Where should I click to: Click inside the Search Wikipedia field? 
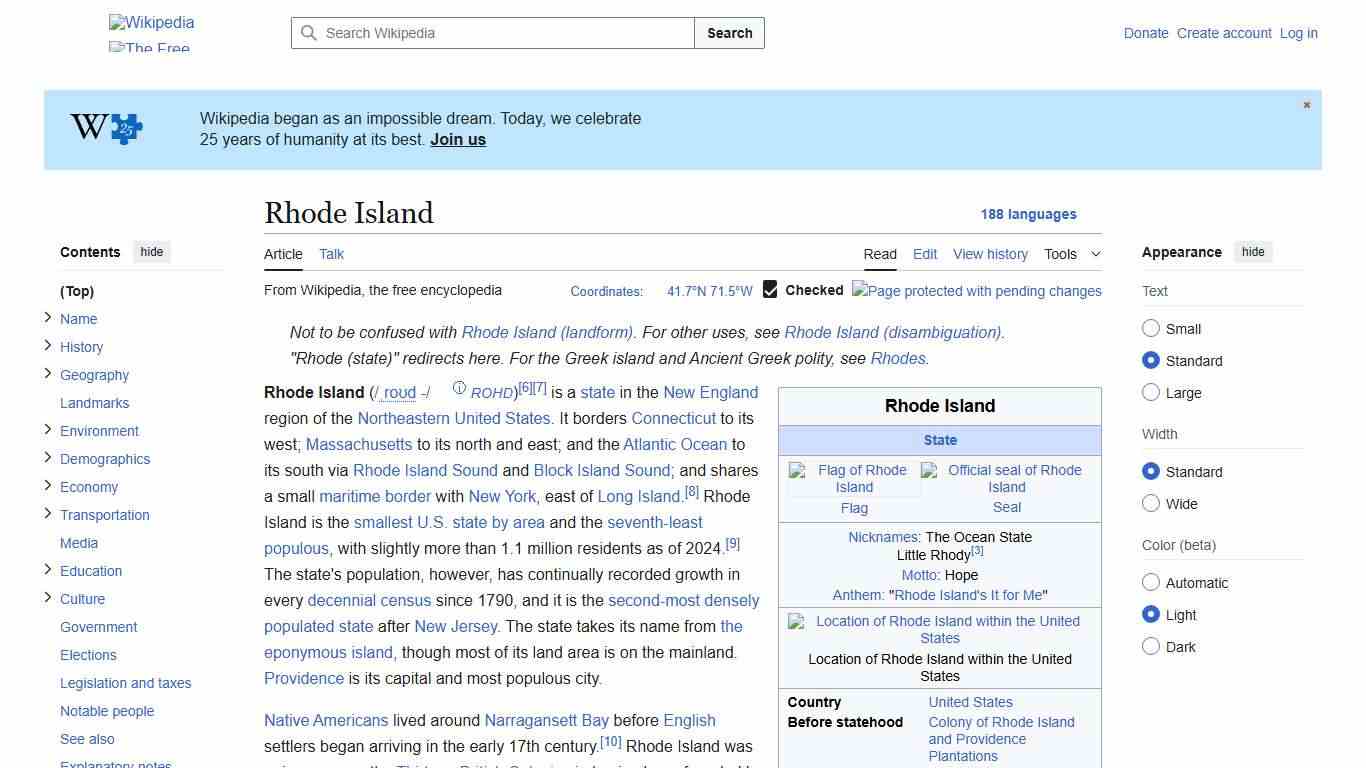490,33
